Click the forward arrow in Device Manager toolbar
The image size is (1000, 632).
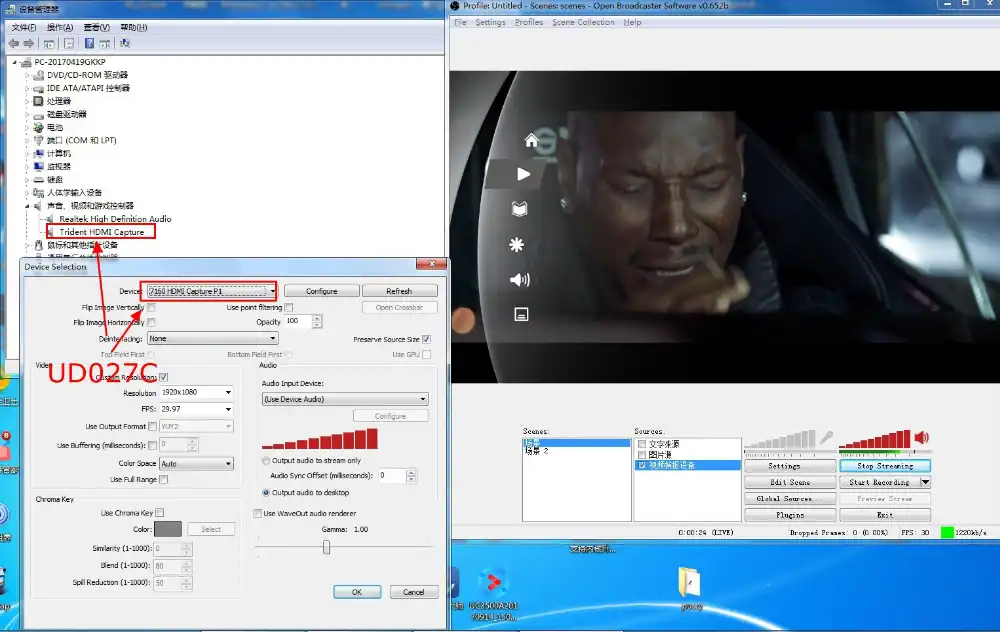coord(29,43)
